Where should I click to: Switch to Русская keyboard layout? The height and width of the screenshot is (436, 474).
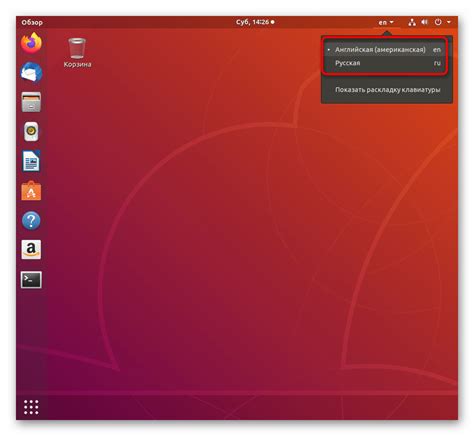[x=387, y=63]
